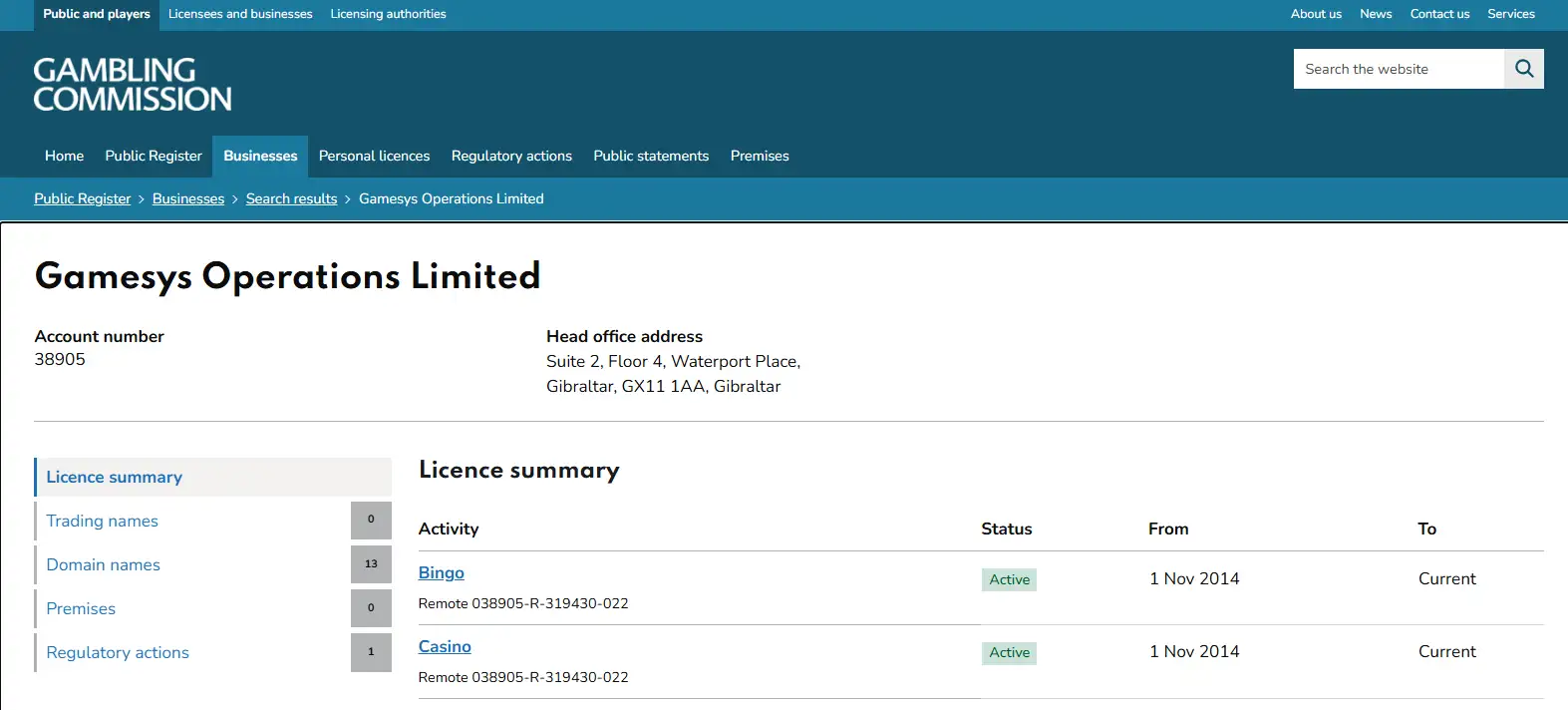Open Licensees and businesses section
This screenshot has height=710, width=1568.
click(x=240, y=14)
